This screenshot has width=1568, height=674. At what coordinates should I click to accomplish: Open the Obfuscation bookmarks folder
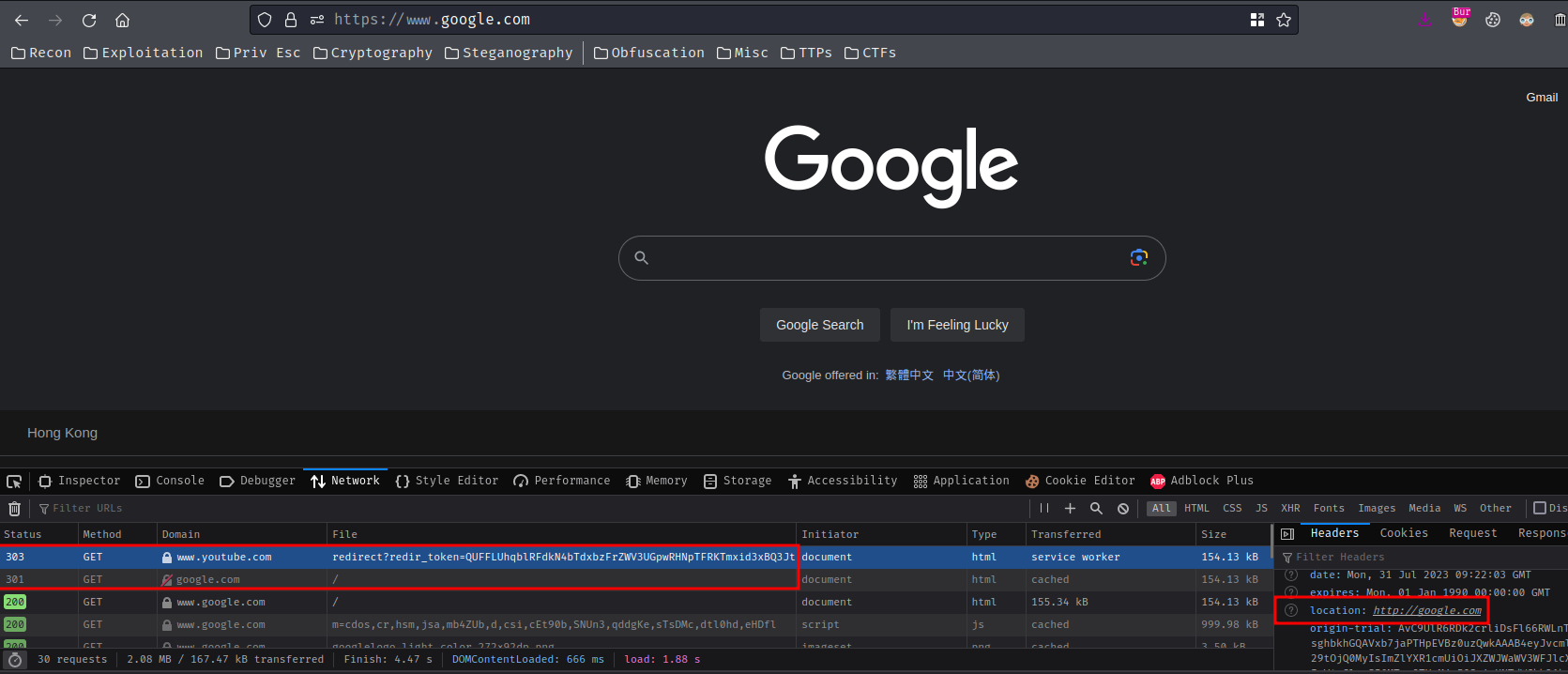[x=649, y=54]
